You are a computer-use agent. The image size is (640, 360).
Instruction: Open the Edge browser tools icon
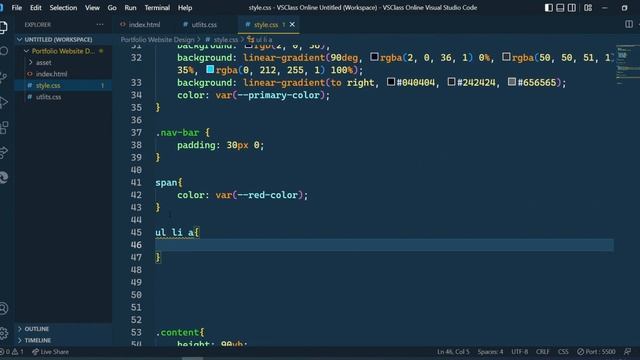point(4,178)
